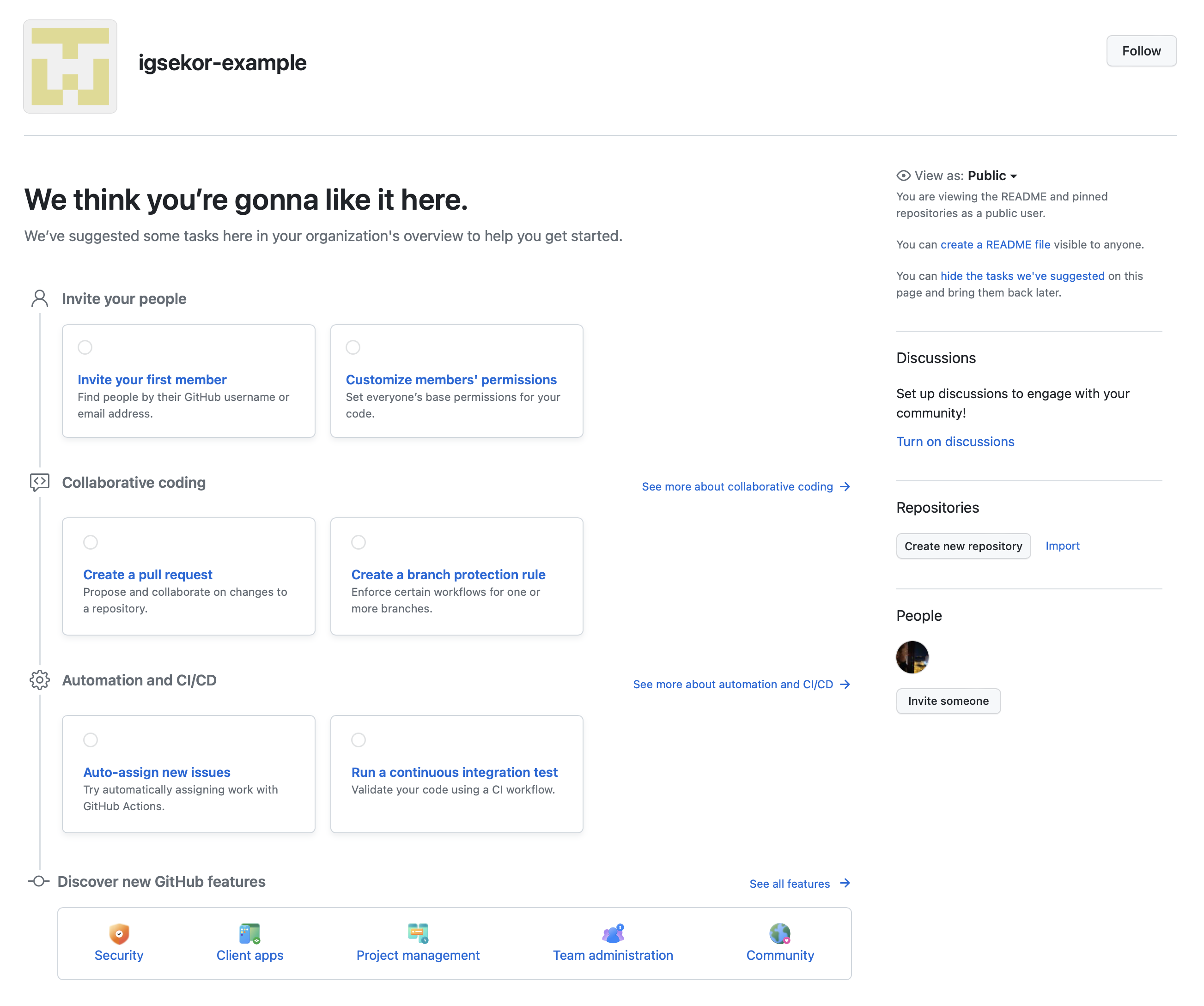1204x1006 pixels.
Task: Open the Security feature link
Action: (119, 956)
